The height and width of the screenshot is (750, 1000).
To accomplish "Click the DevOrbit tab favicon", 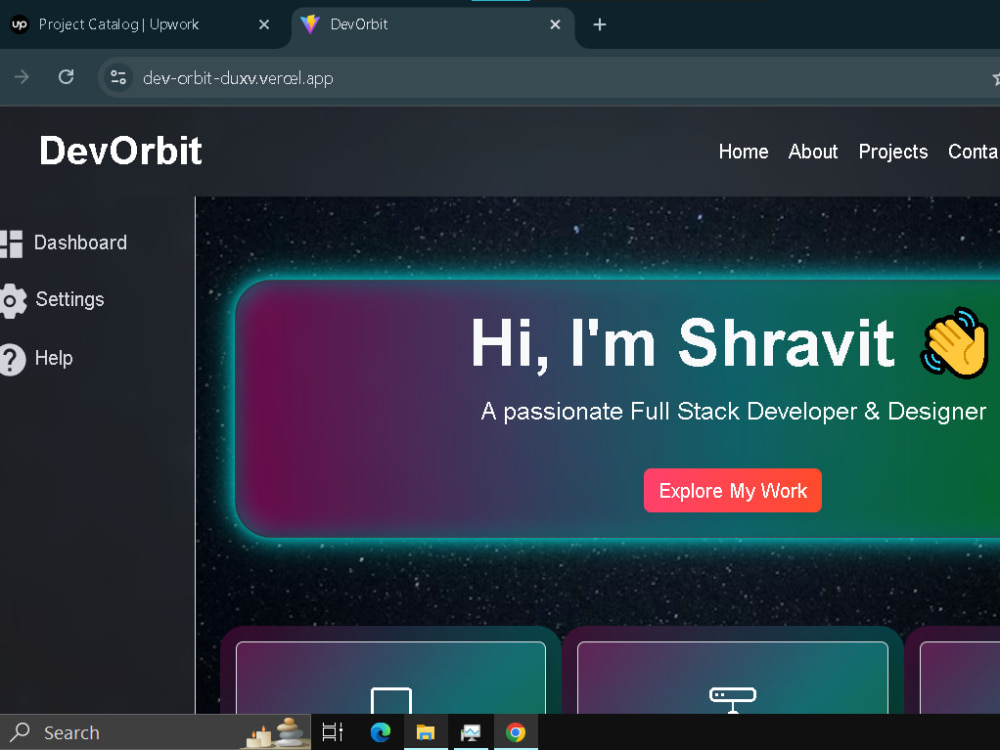I will coord(310,24).
